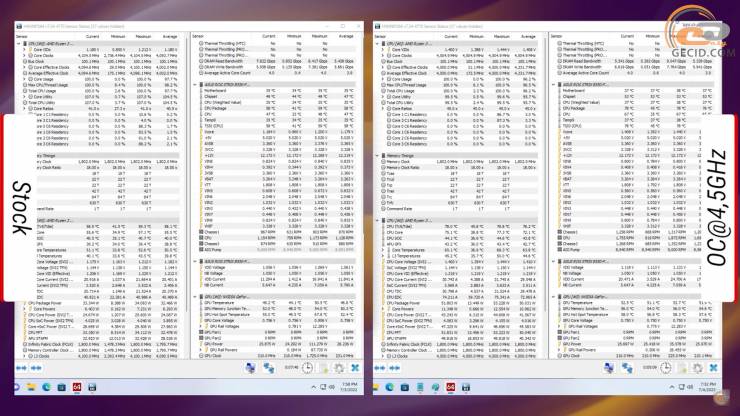Click floppy disk icon on OC taskbar
Viewport: 740px width, 416px height.
(466, 387)
